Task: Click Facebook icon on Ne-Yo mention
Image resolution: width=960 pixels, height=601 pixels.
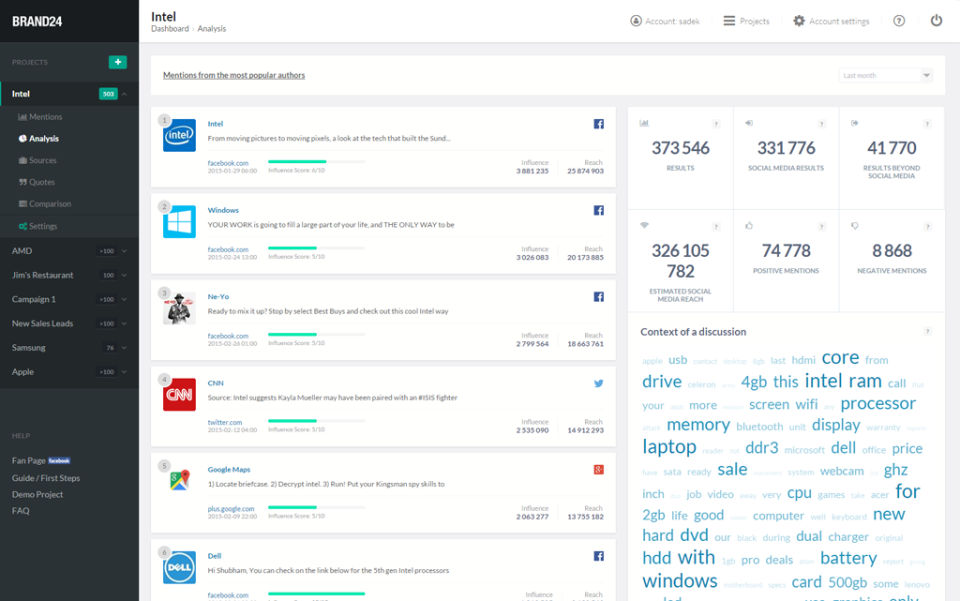Action: click(x=599, y=296)
